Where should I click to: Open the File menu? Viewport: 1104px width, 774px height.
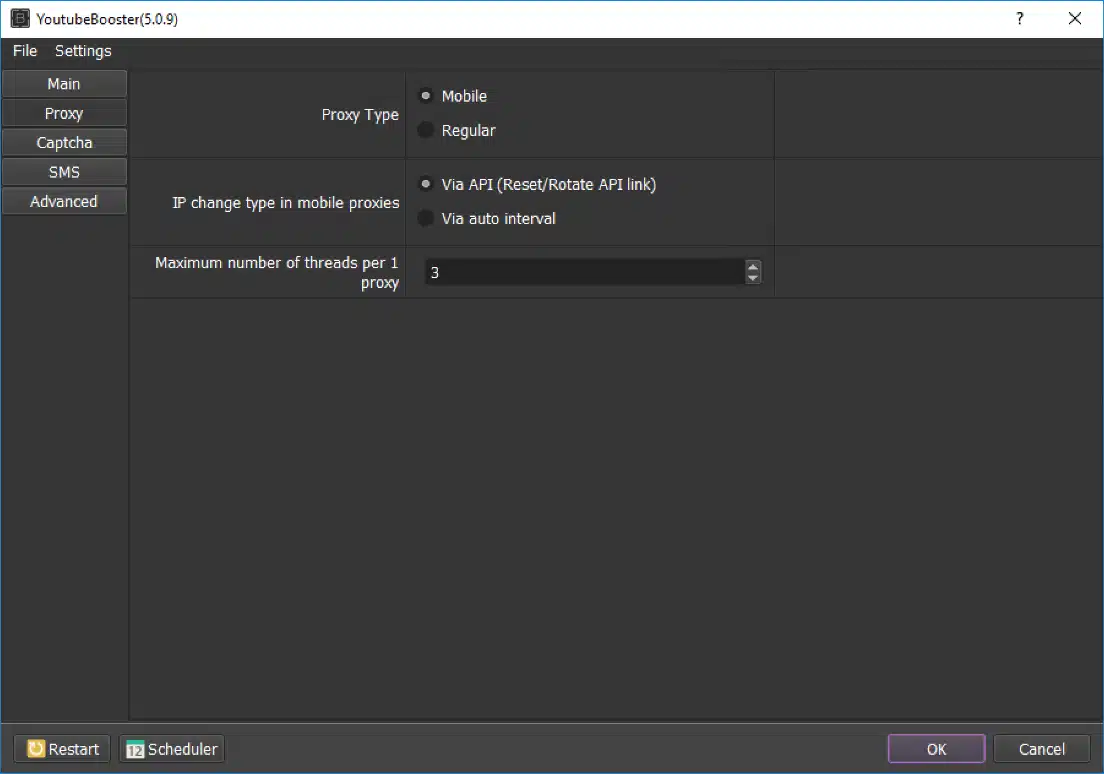(x=25, y=51)
